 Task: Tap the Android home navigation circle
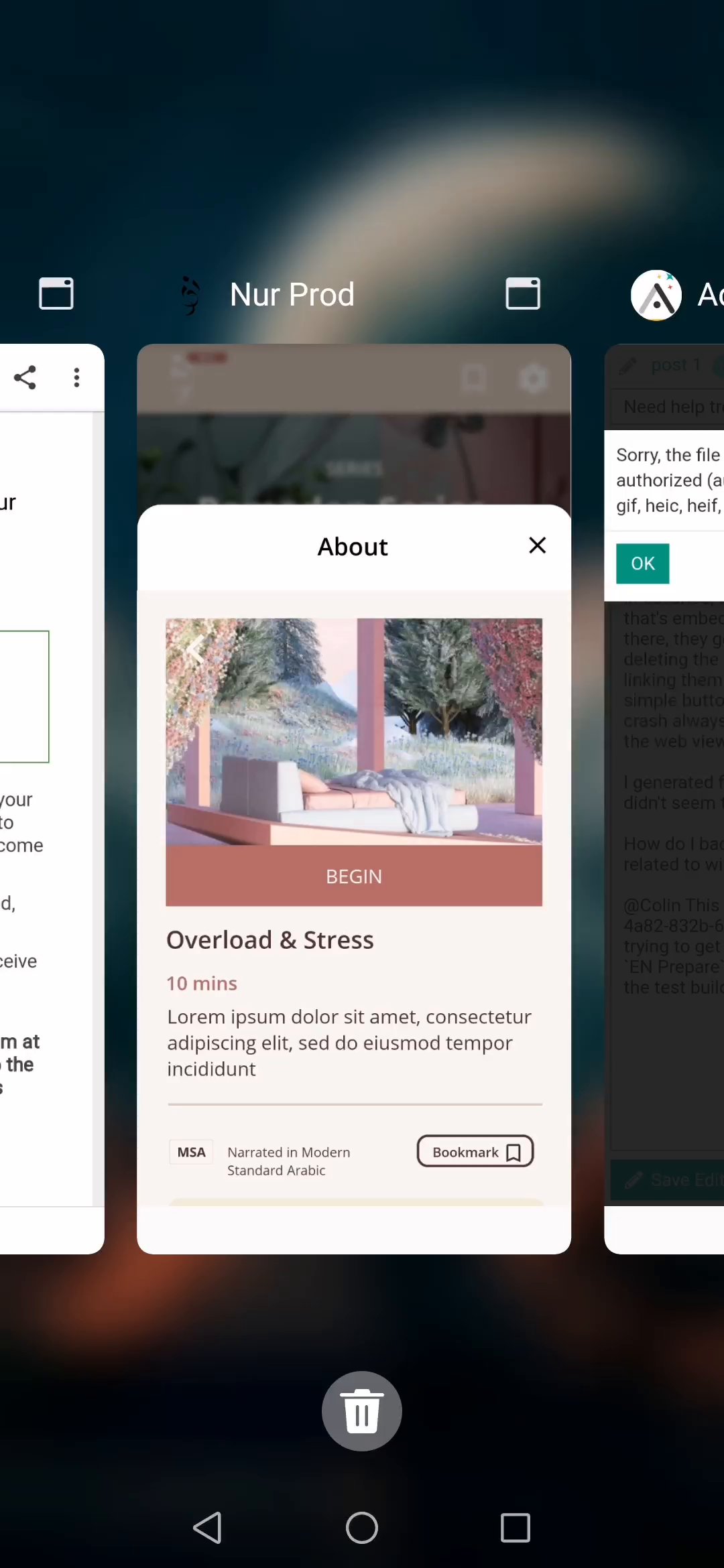[362, 1528]
